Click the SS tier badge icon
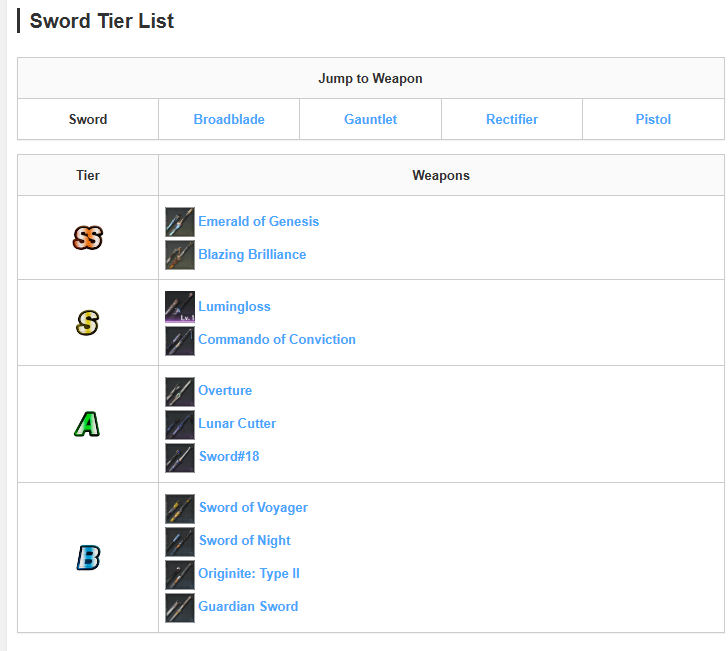 (88, 238)
